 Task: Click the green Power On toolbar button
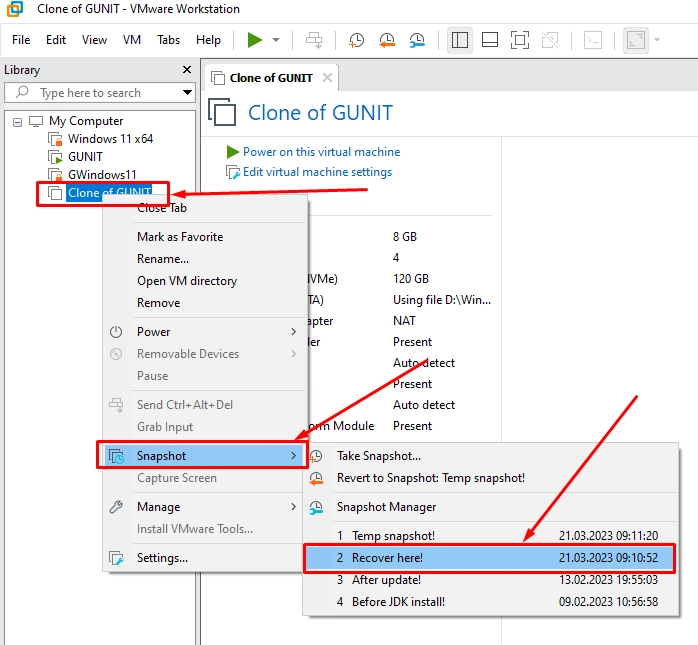tap(255, 40)
